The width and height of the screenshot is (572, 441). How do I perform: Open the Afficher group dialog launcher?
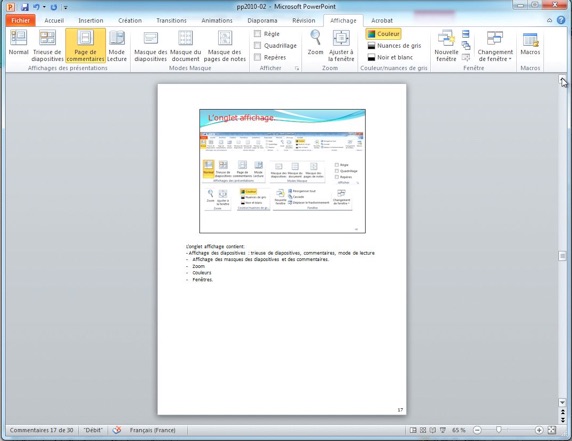tap(297, 68)
